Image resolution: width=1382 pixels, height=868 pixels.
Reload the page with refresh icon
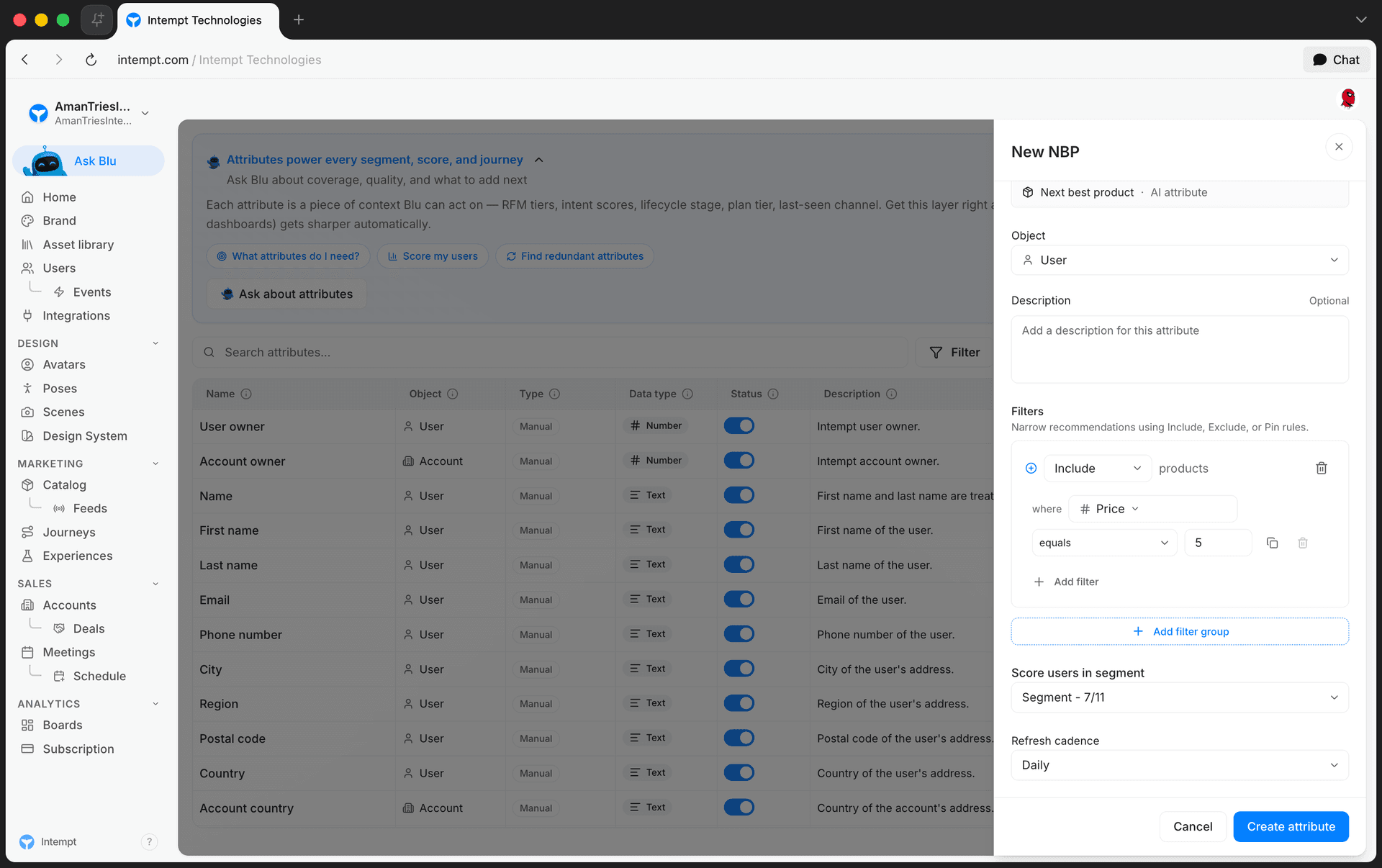pos(91,60)
